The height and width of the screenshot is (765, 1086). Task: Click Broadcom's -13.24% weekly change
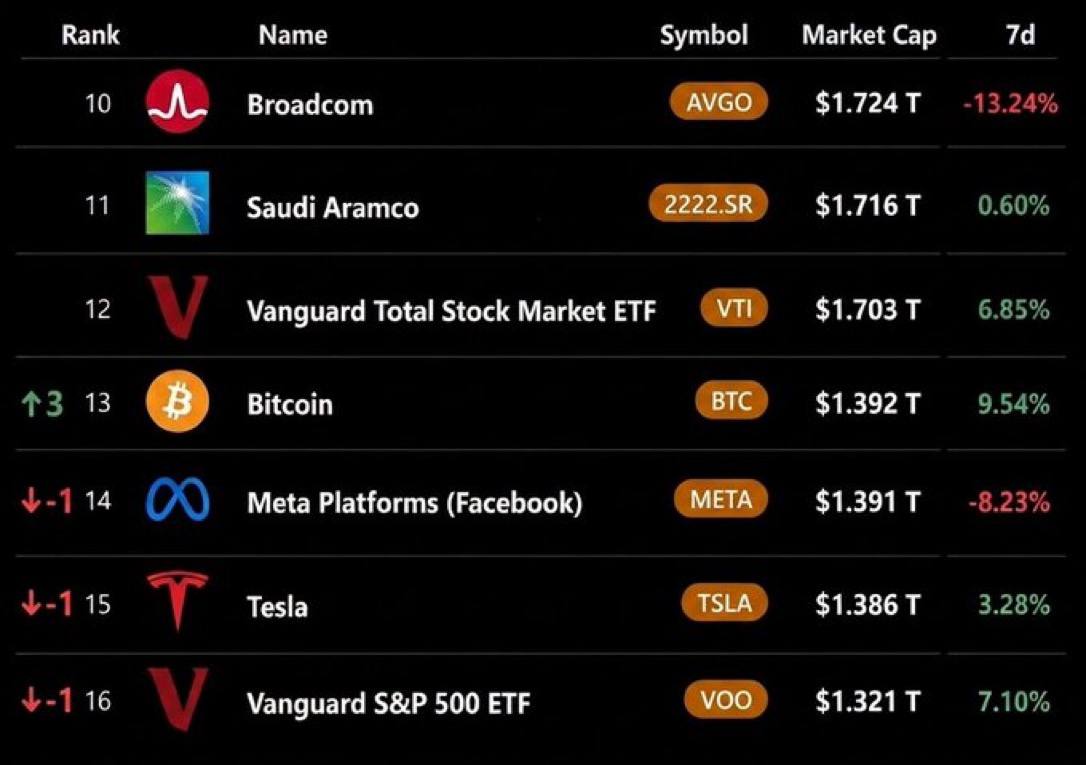(1011, 103)
